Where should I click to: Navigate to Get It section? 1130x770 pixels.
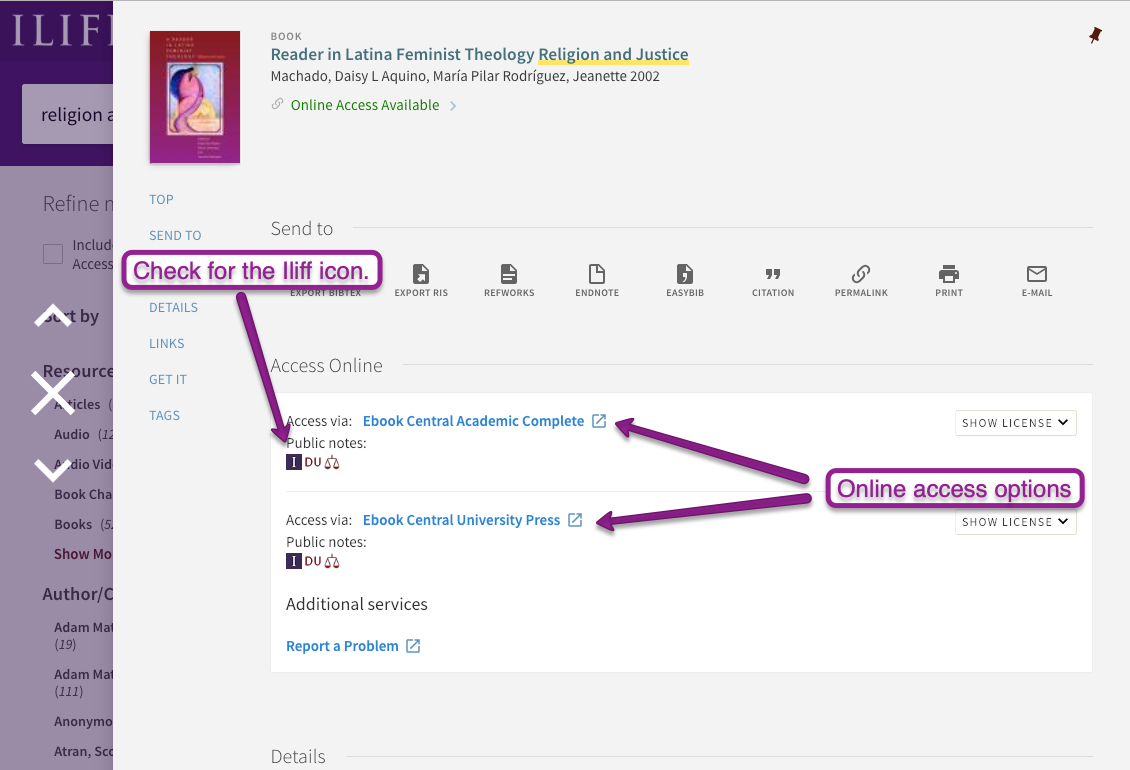tap(168, 379)
